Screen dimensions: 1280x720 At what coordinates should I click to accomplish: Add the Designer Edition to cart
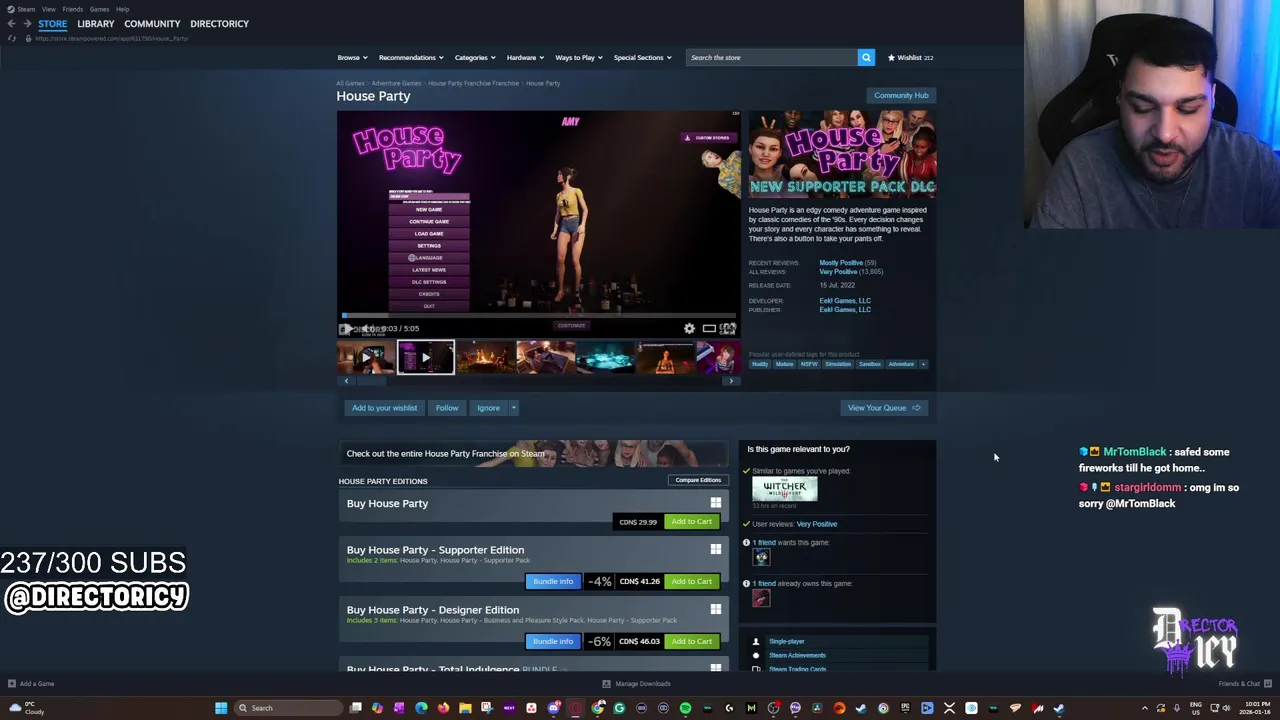[691, 641]
